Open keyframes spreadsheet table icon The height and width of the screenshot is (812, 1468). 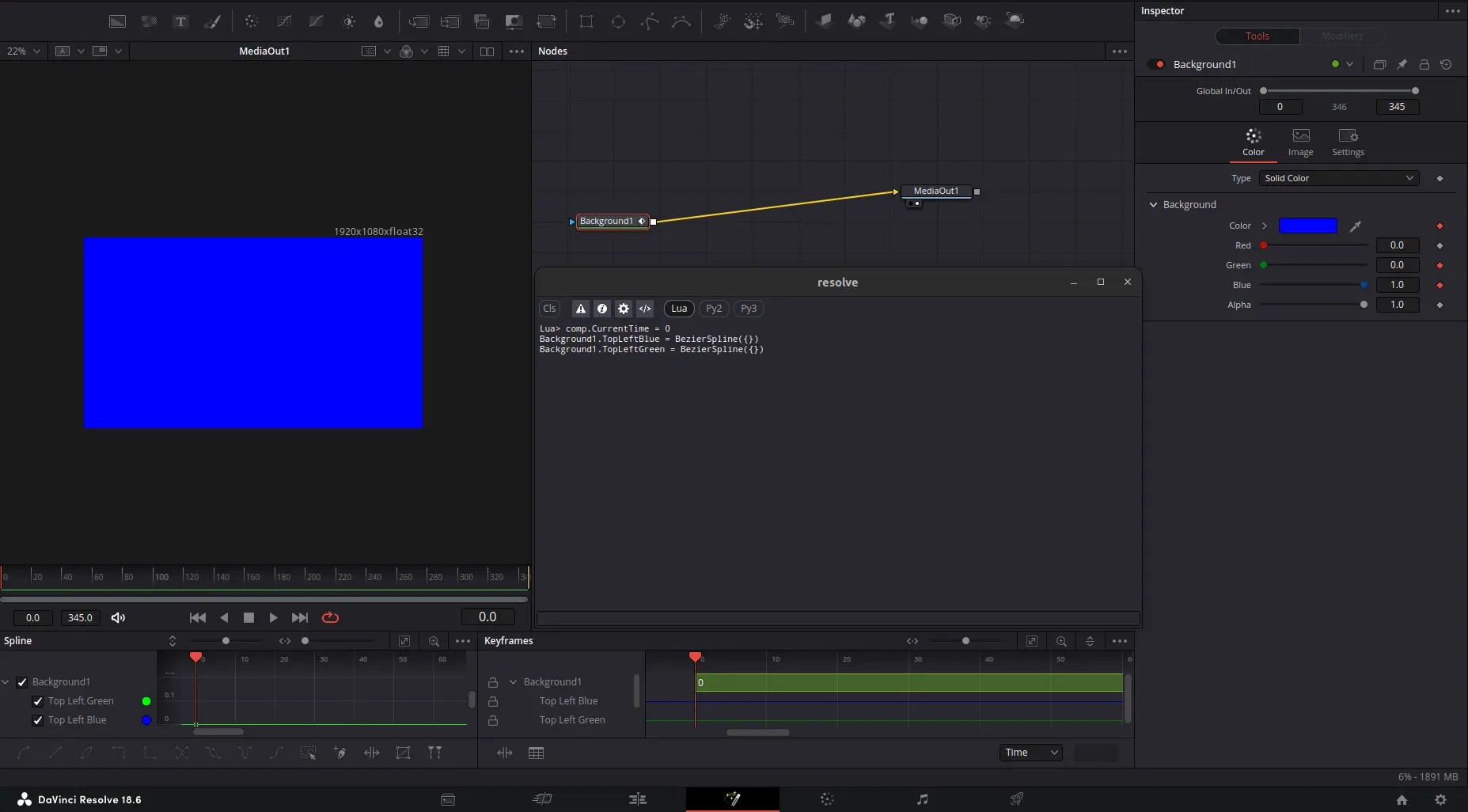point(536,753)
